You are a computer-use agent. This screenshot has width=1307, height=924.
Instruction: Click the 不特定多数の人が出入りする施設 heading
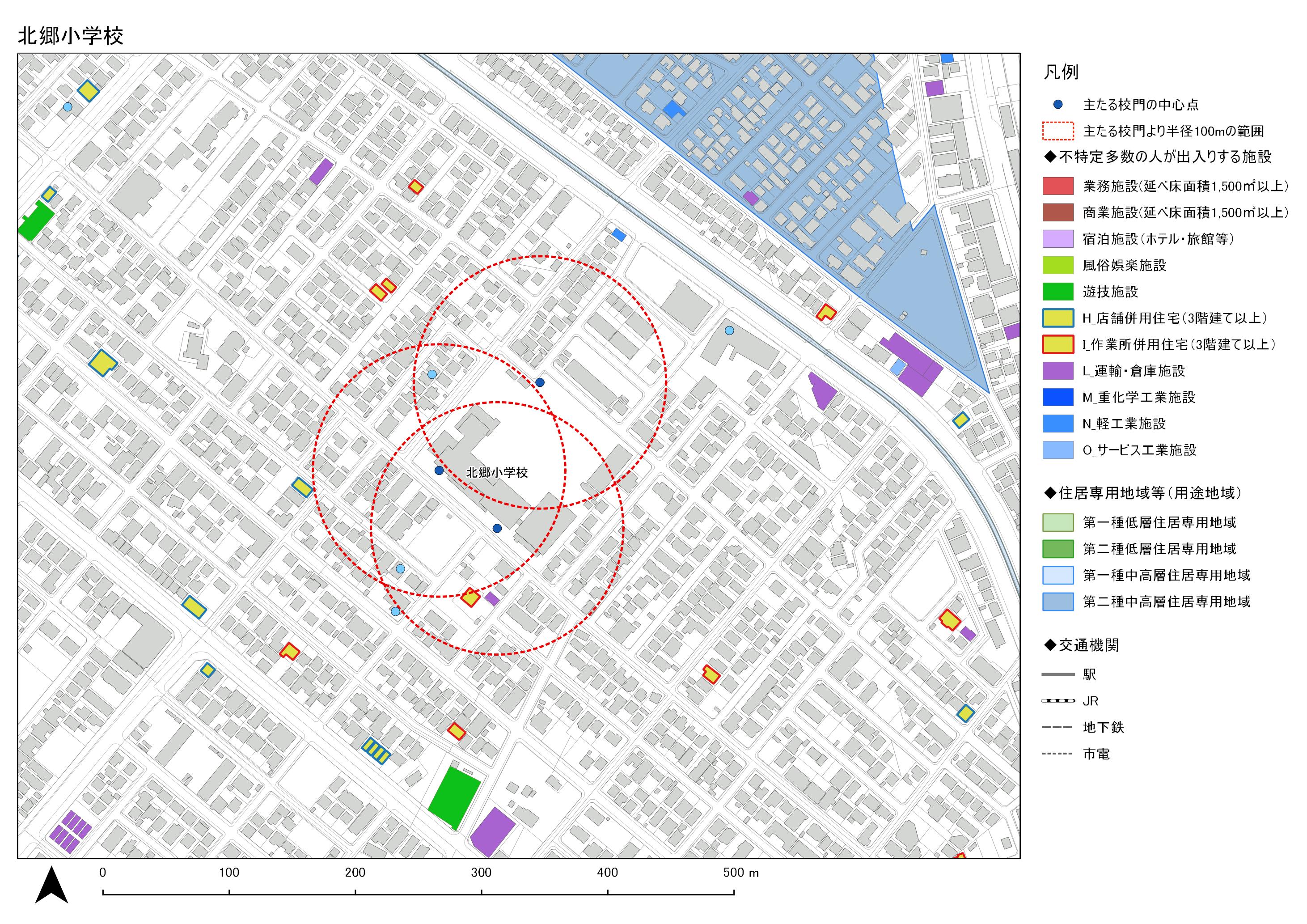point(1158,157)
